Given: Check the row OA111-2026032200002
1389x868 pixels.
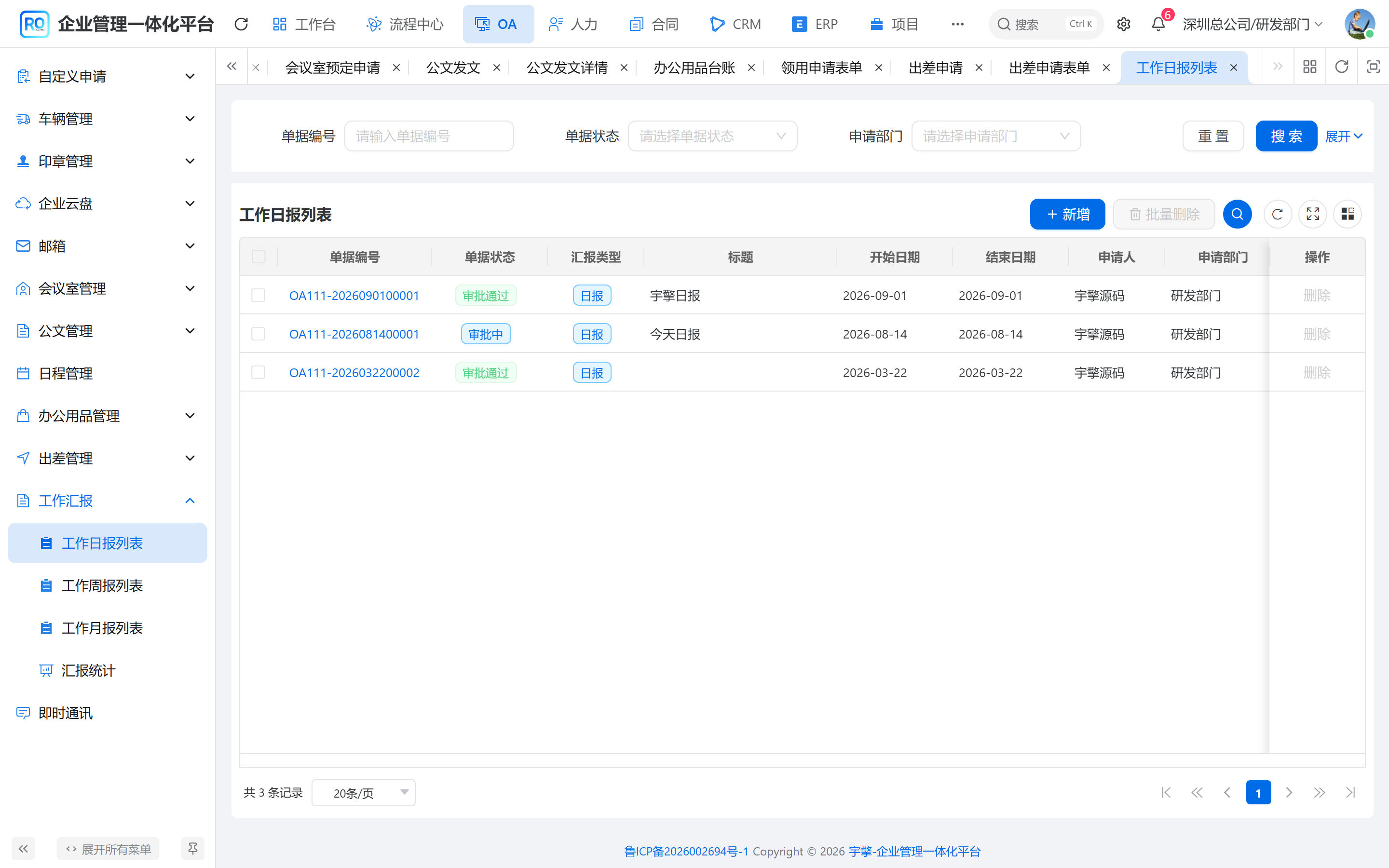Looking at the screenshot, I should click(x=259, y=373).
